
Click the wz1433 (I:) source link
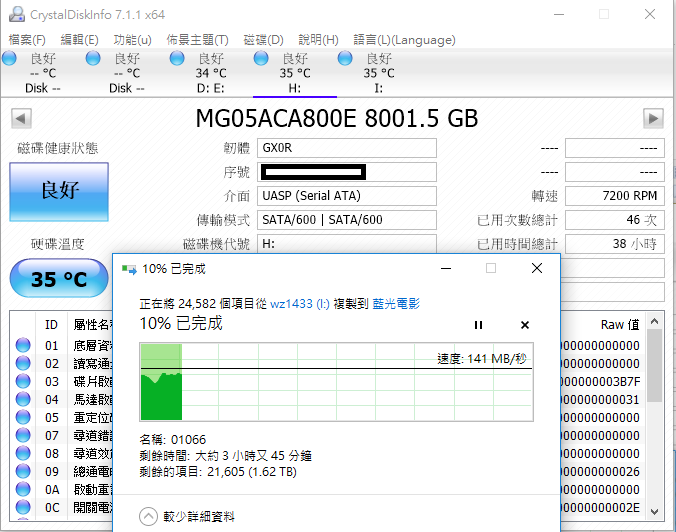click(x=300, y=304)
